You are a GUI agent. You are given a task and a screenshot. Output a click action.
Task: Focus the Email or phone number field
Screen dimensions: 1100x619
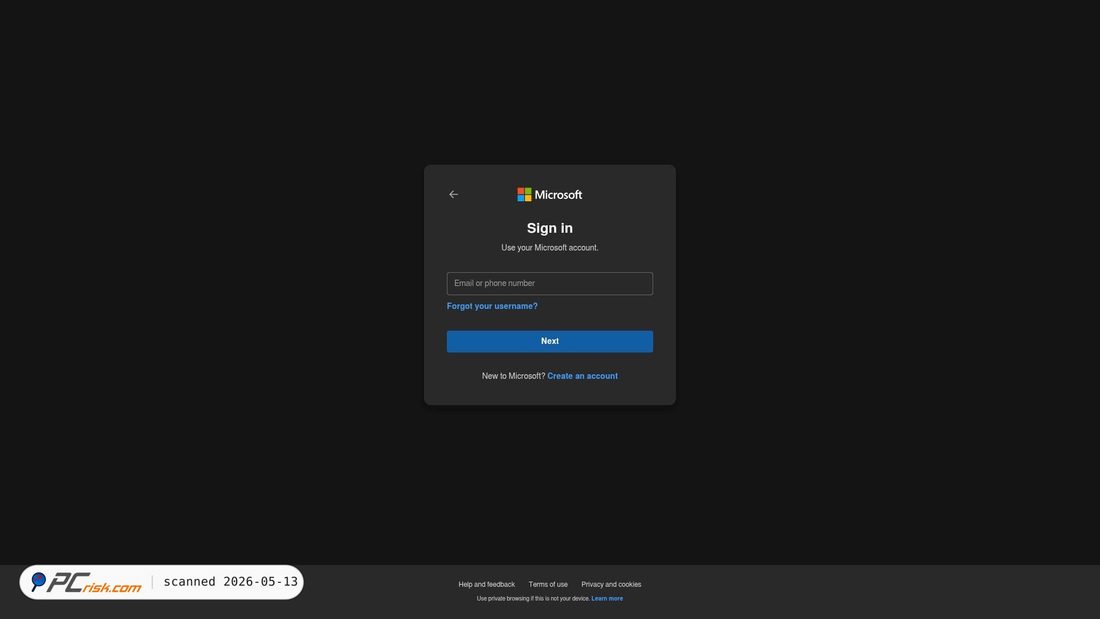(x=549, y=284)
